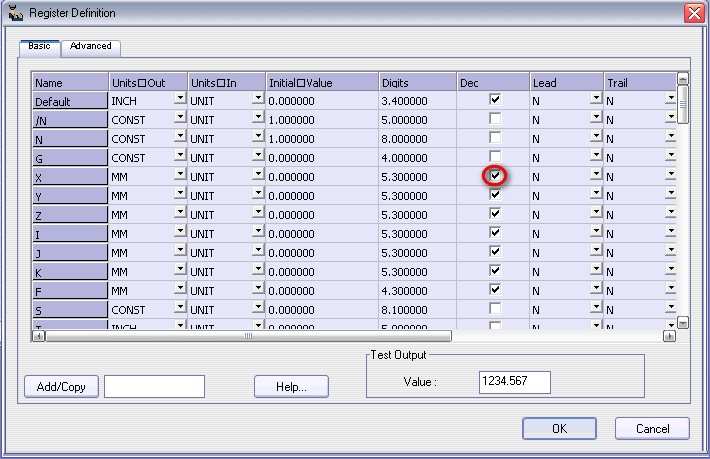Click the horizontal scrollbar left arrow
The width and height of the screenshot is (710, 459).
(x=38, y=336)
